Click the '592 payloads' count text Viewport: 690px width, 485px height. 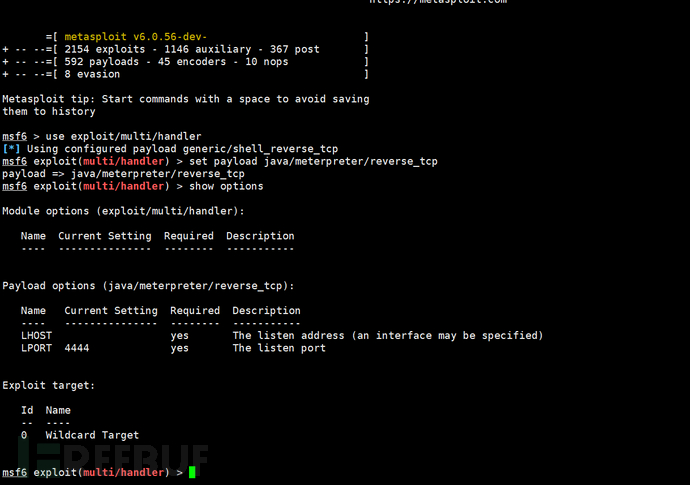point(102,62)
